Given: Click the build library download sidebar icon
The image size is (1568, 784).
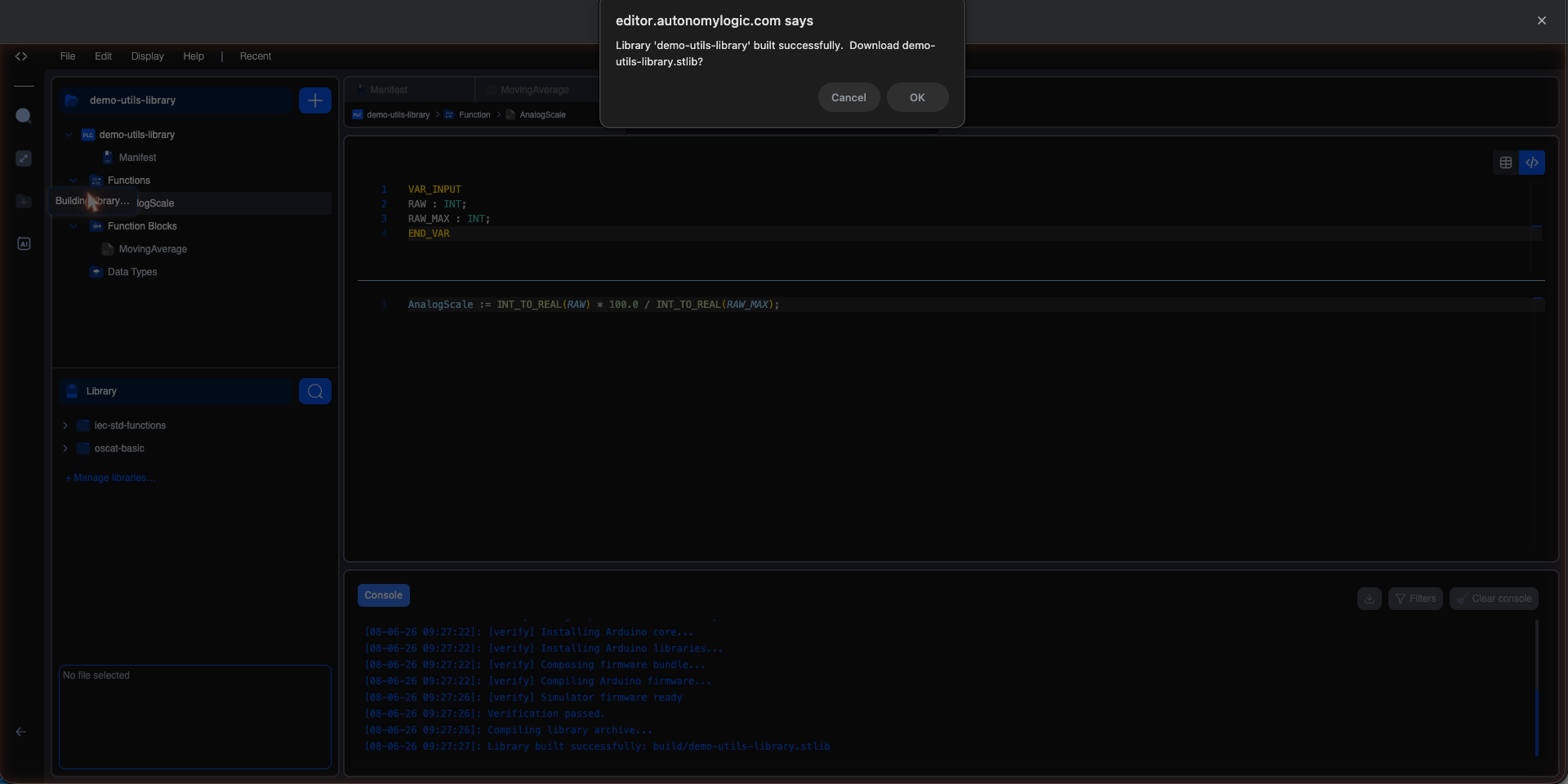Looking at the screenshot, I should tap(24, 201).
